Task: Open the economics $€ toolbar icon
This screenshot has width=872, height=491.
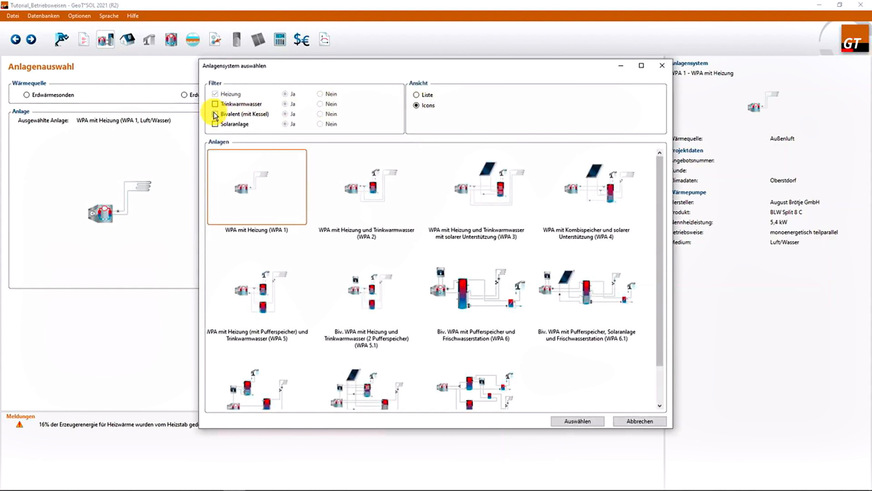Action: 301,40
